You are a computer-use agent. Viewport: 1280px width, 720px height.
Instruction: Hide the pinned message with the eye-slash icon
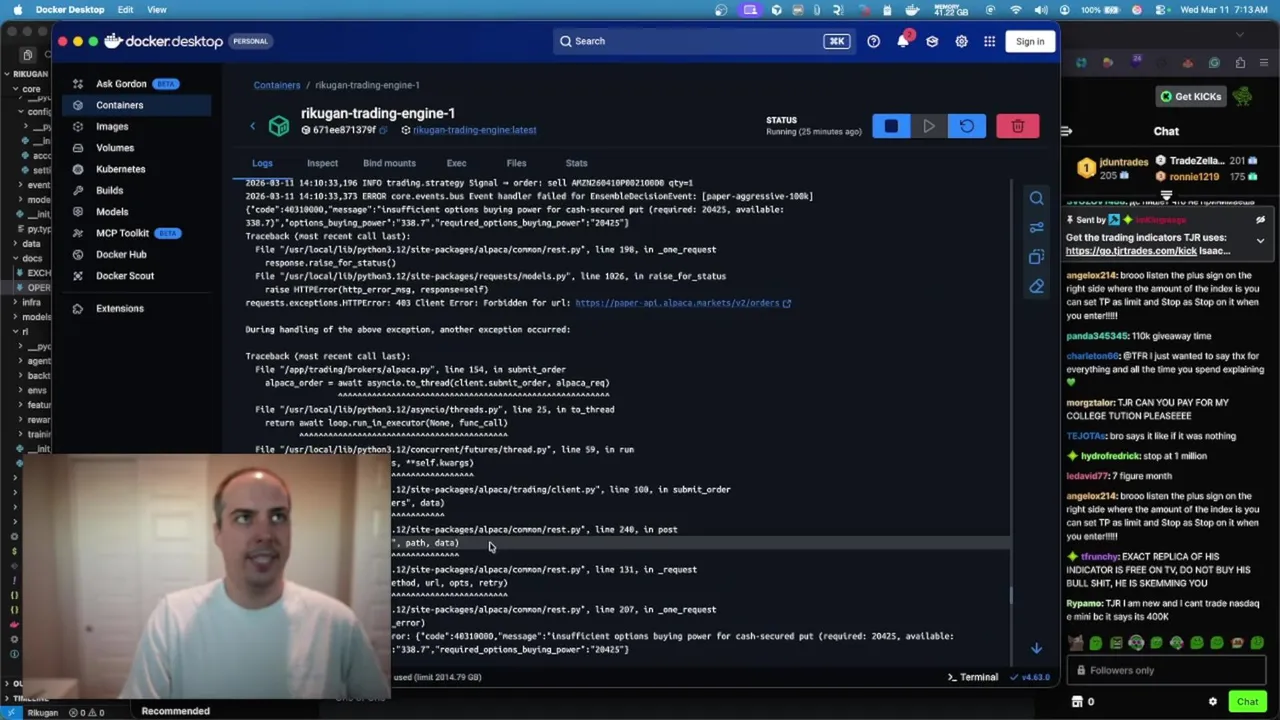(1260, 220)
